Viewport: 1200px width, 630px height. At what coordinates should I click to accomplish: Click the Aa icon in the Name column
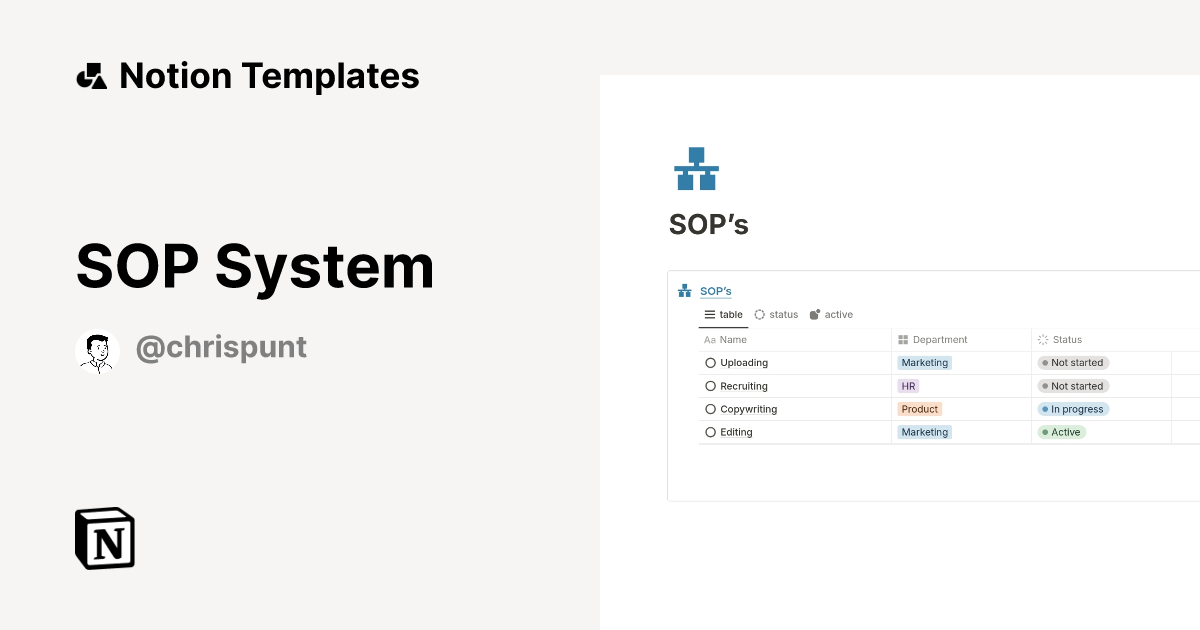click(707, 340)
